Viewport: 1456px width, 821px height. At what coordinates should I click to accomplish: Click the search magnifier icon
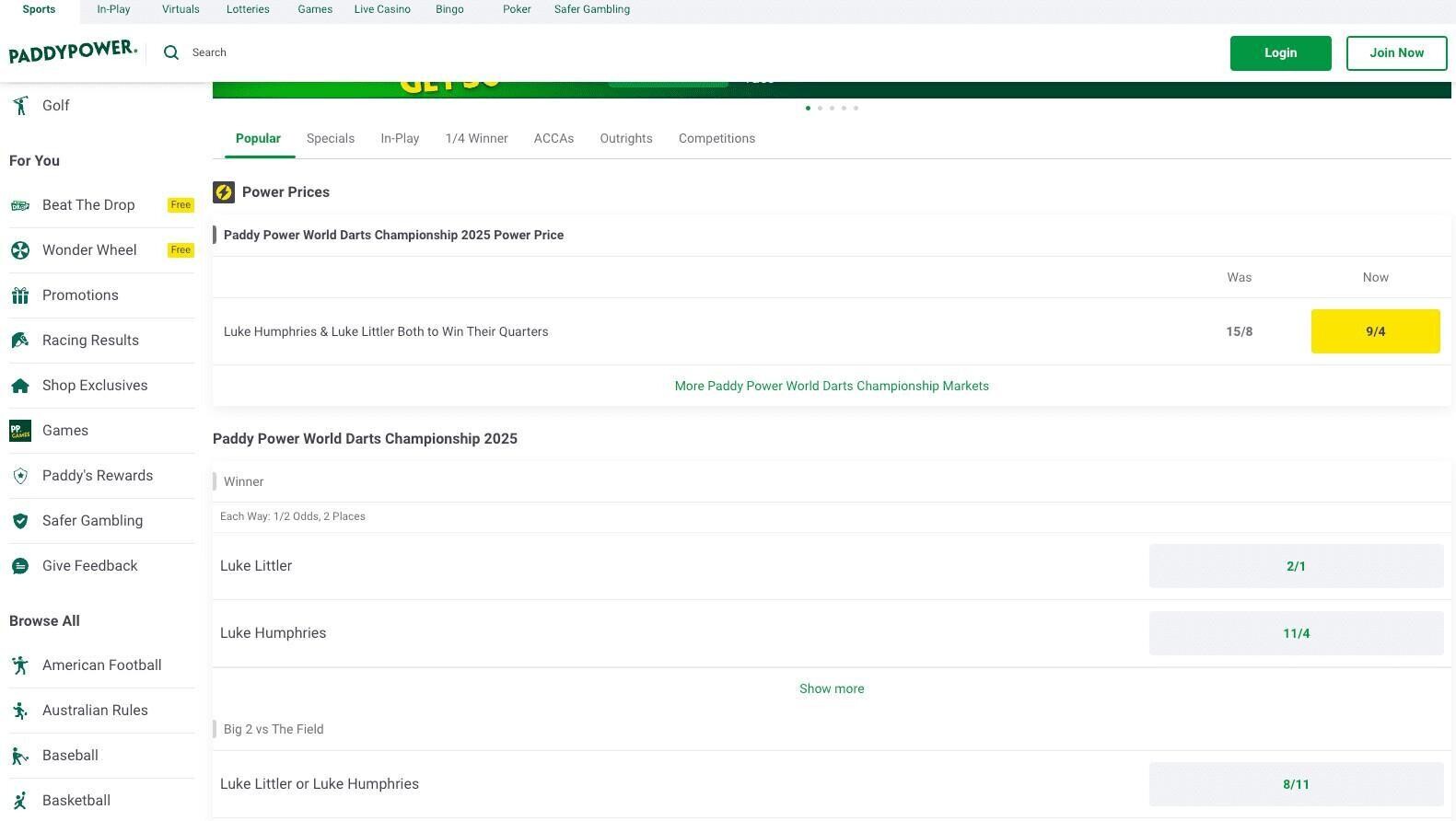171,52
